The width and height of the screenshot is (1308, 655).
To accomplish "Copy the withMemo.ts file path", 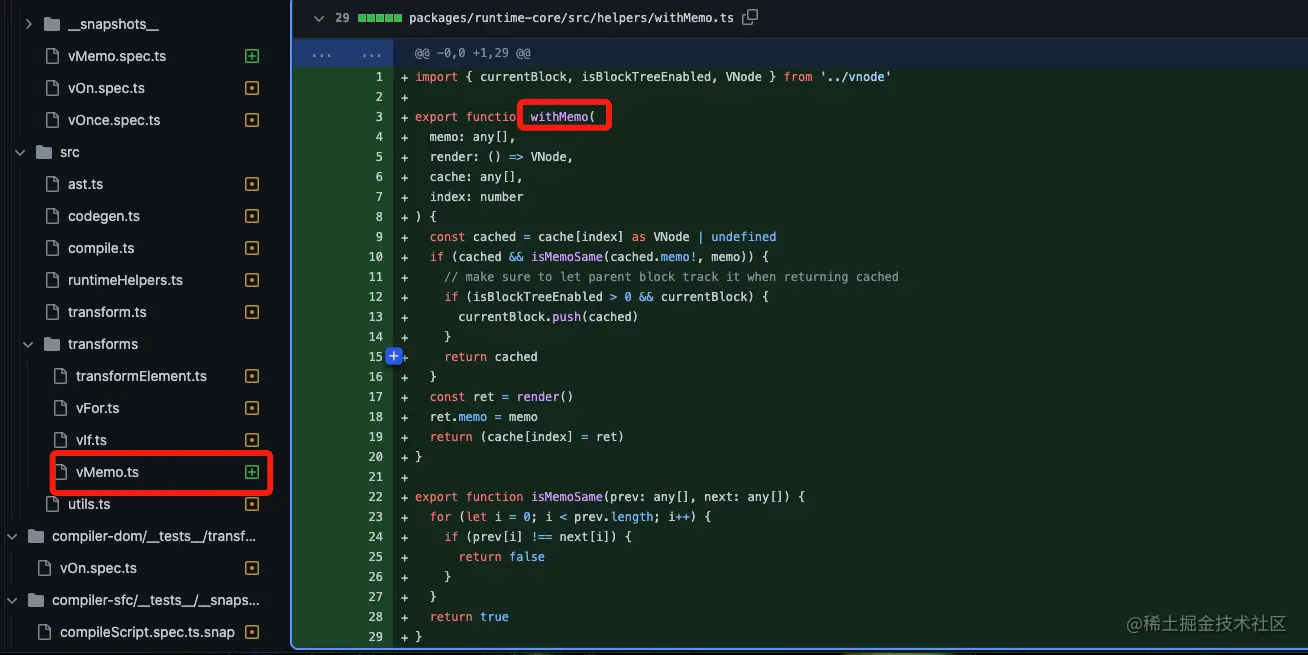I will [x=748, y=17].
